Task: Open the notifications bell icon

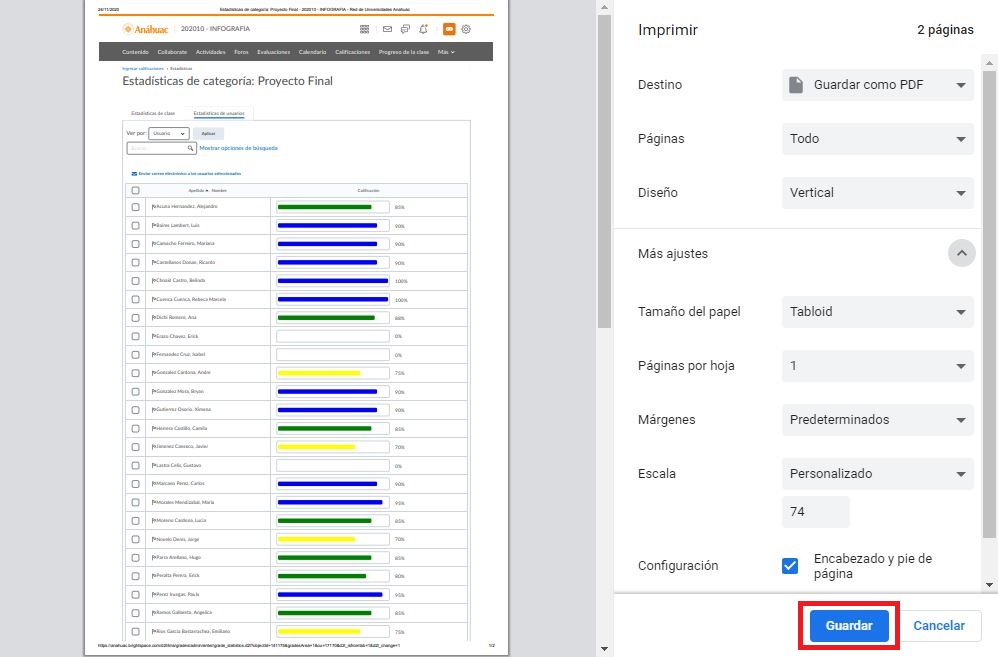Action: click(x=424, y=29)
